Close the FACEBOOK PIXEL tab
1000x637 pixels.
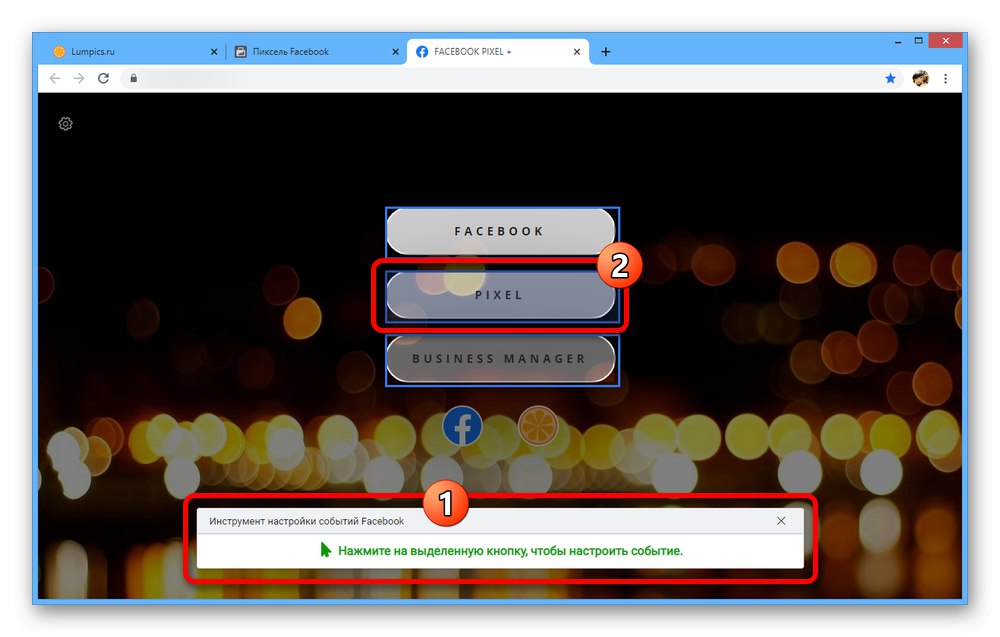577,52
